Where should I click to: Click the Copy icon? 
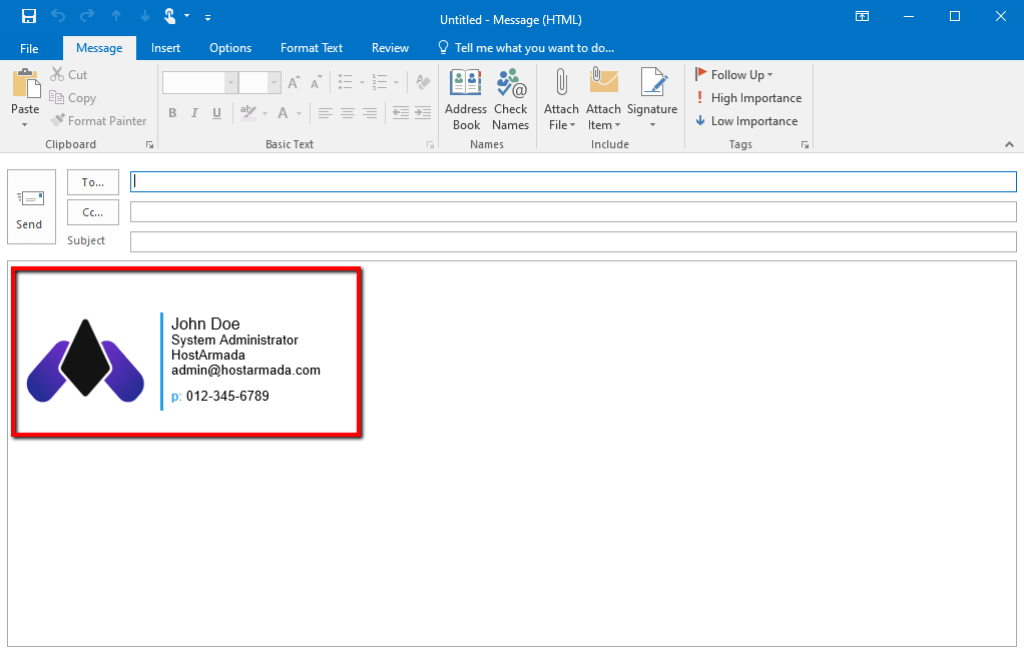coord(59,98)
